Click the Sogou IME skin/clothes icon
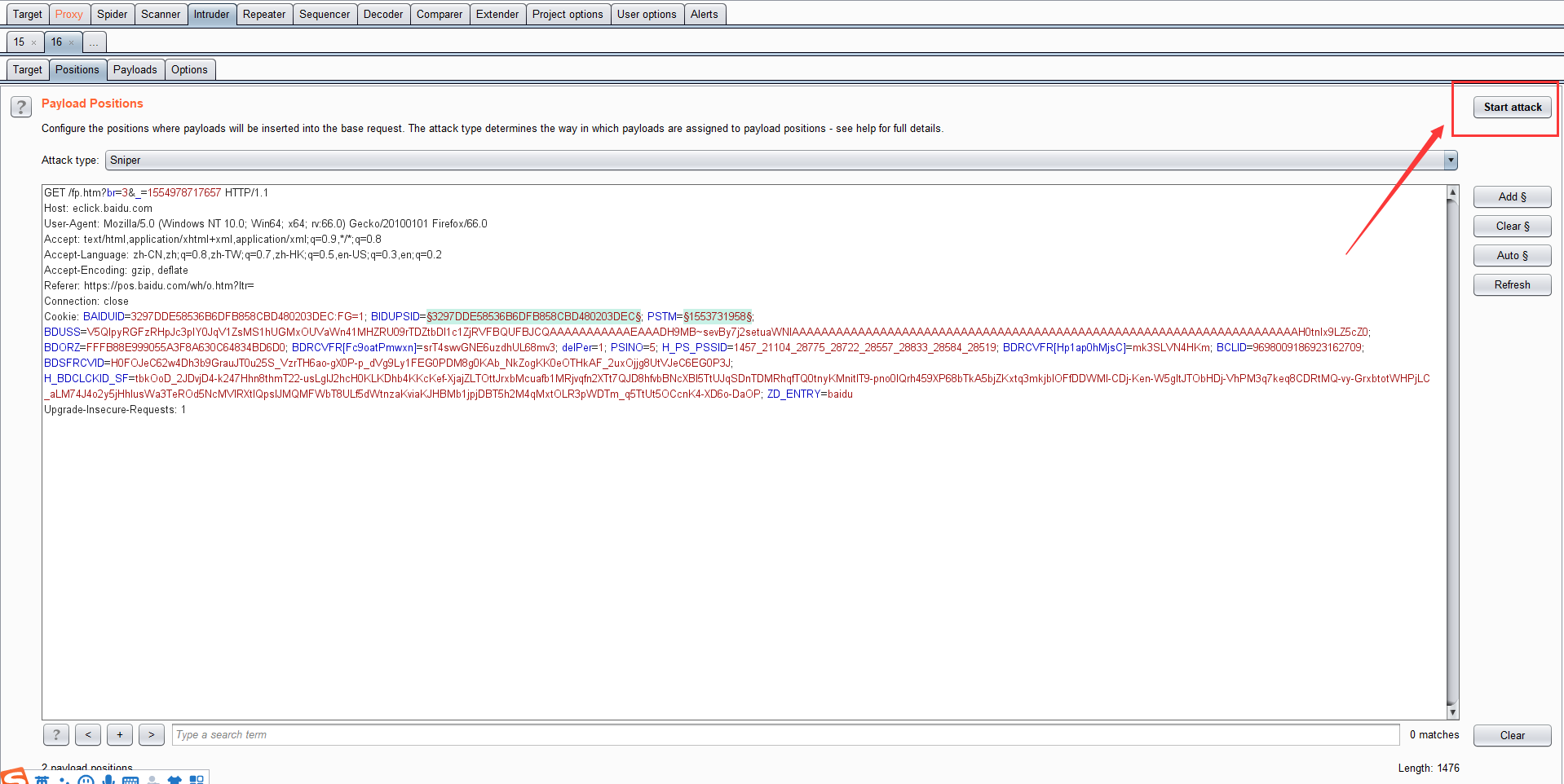 click(x=175, y=780)
